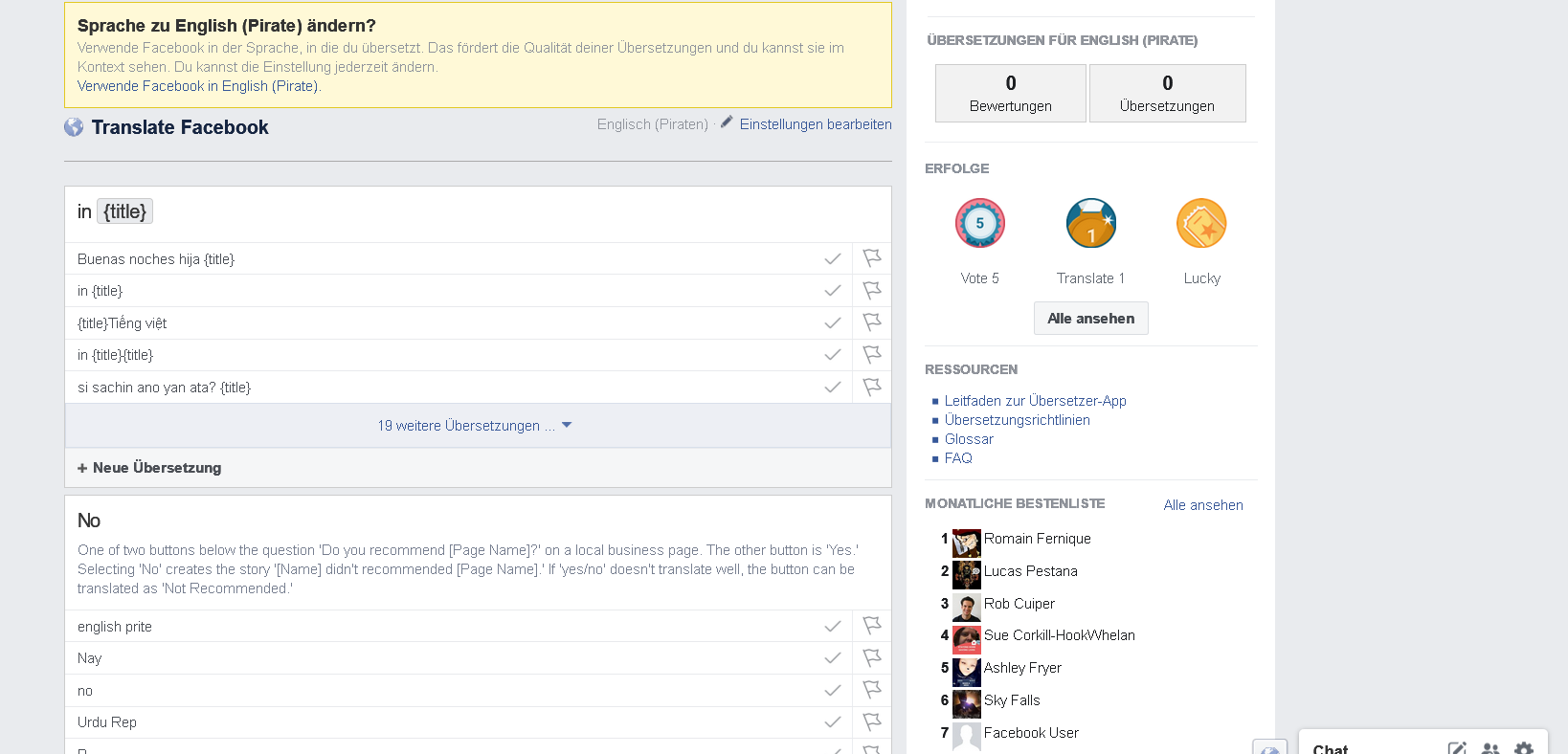Approve the 'english prite' translation checkmark

pyautogui.click(x=833, y=627)
